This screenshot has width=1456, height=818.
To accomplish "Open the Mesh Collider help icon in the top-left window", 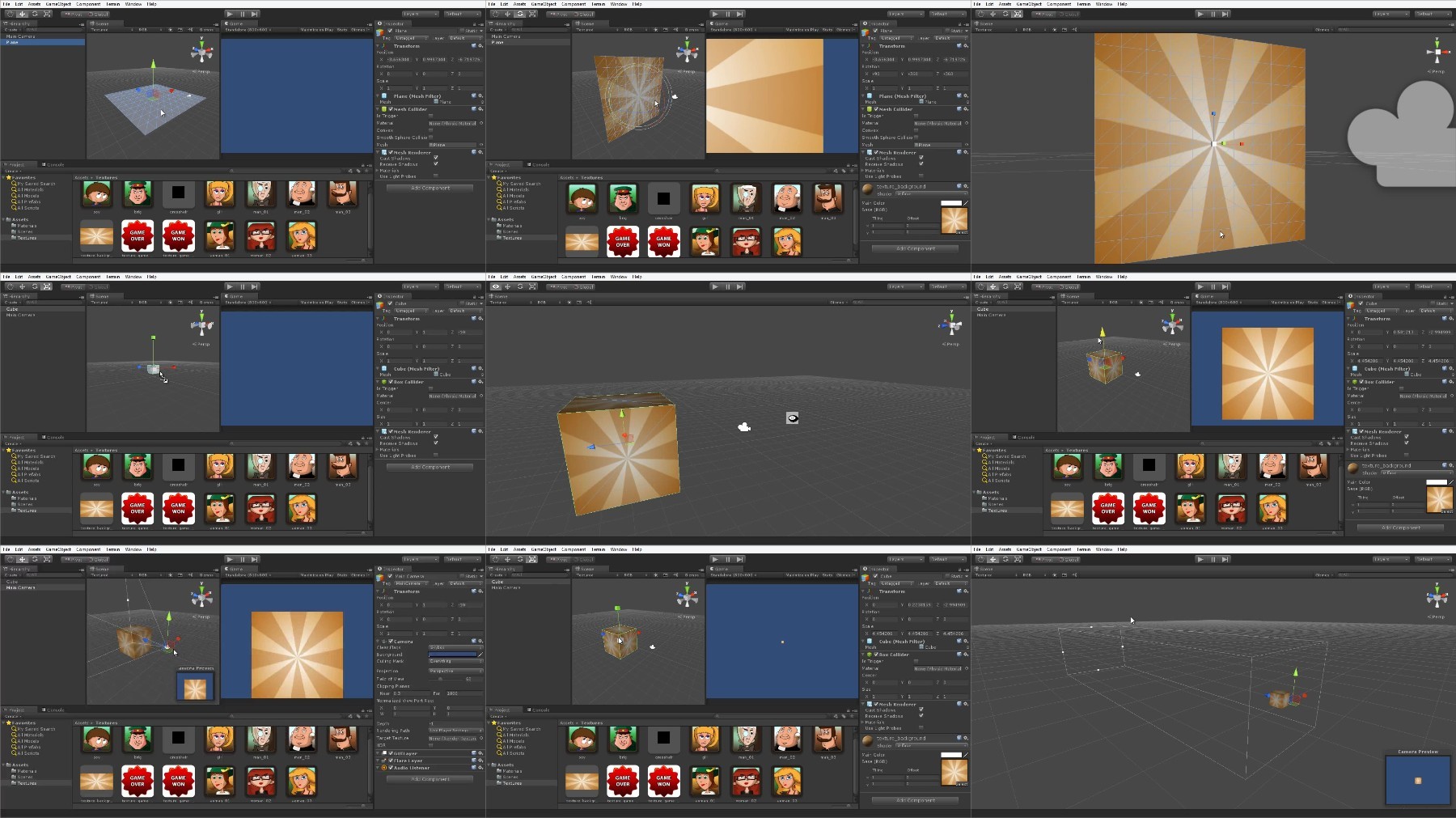I will (x=476, y=108).
